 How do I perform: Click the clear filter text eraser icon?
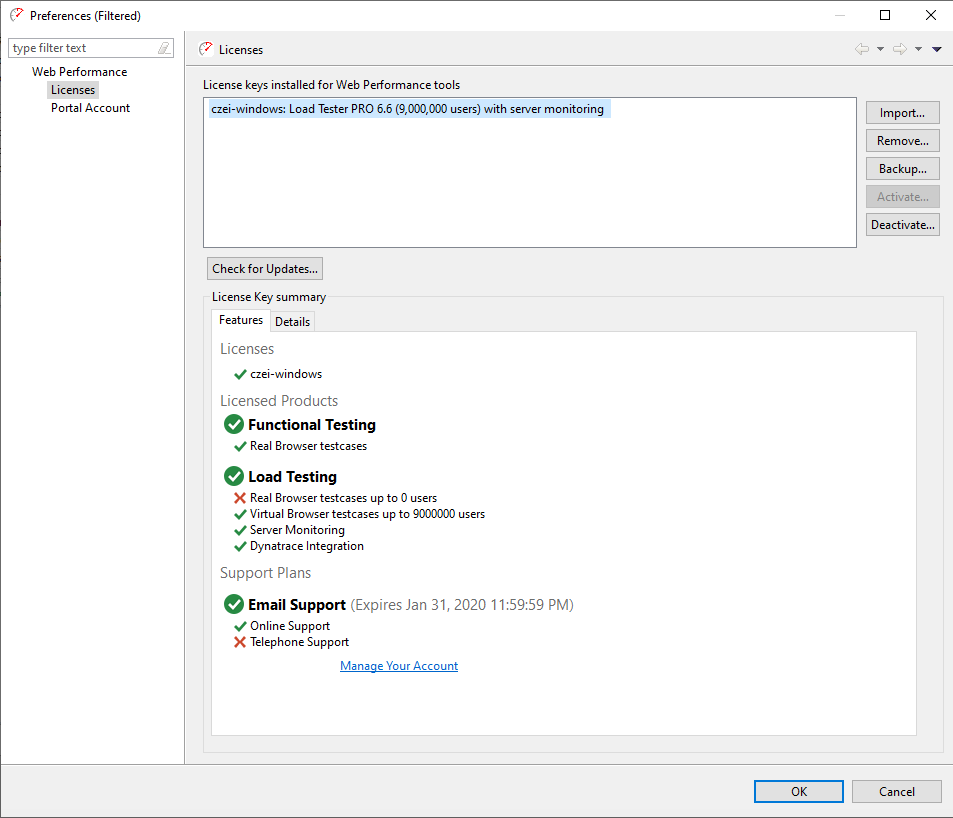pyautogui.click(x=163, y=48)
